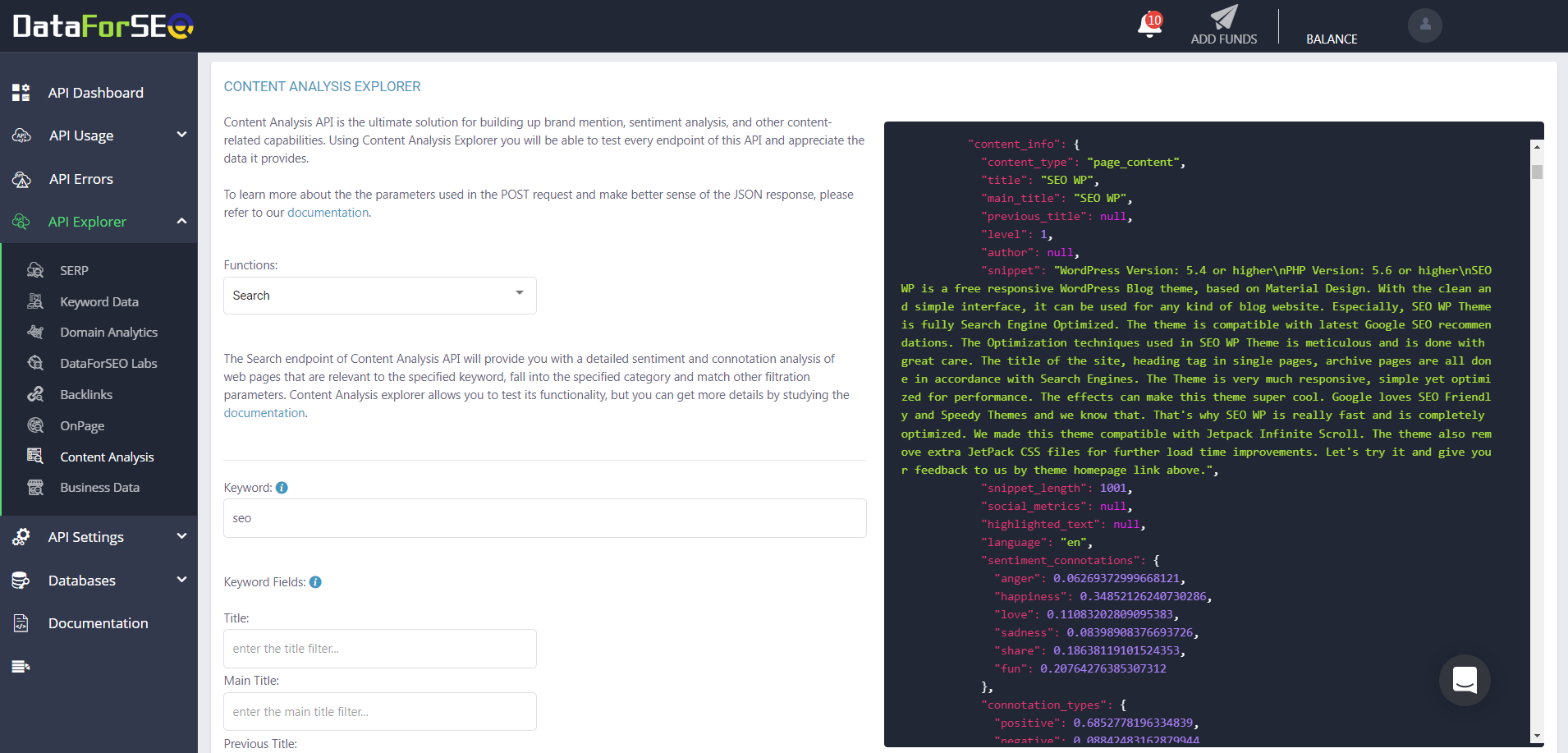Focus the Keyword input containing seo

point(545,518)
